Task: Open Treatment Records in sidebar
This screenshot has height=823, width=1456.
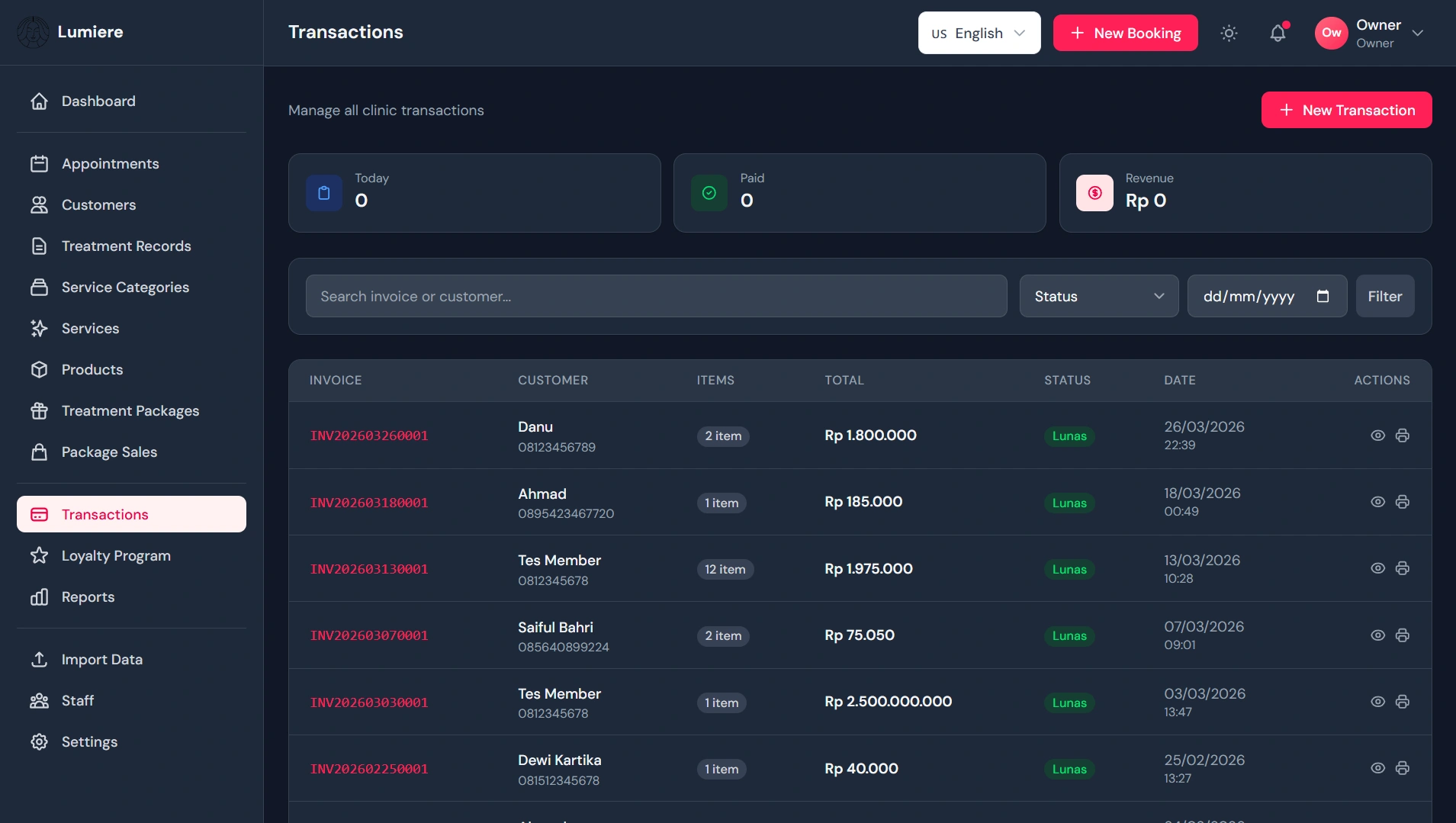Action: [131, 246]
